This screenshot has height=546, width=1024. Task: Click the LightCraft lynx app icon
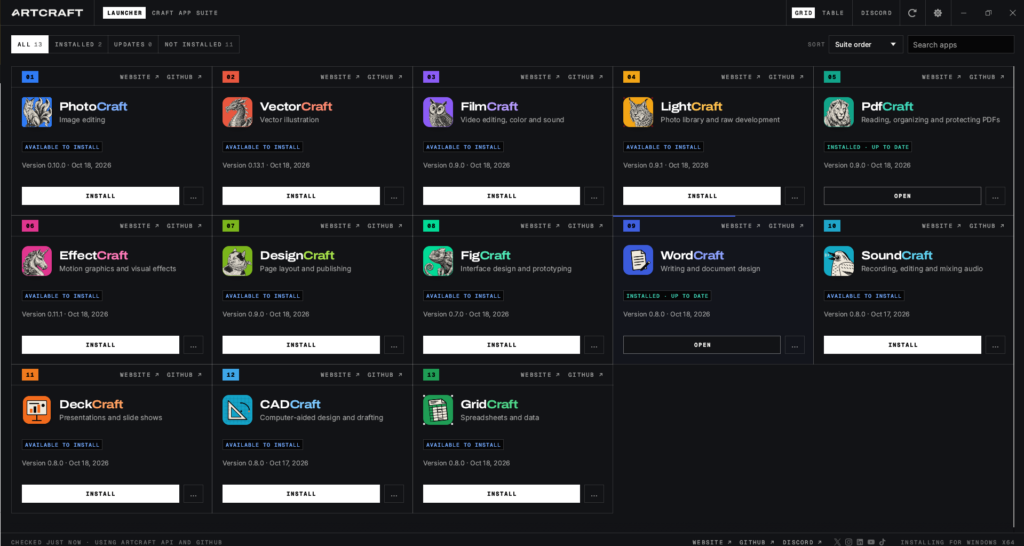coord(638,112)
